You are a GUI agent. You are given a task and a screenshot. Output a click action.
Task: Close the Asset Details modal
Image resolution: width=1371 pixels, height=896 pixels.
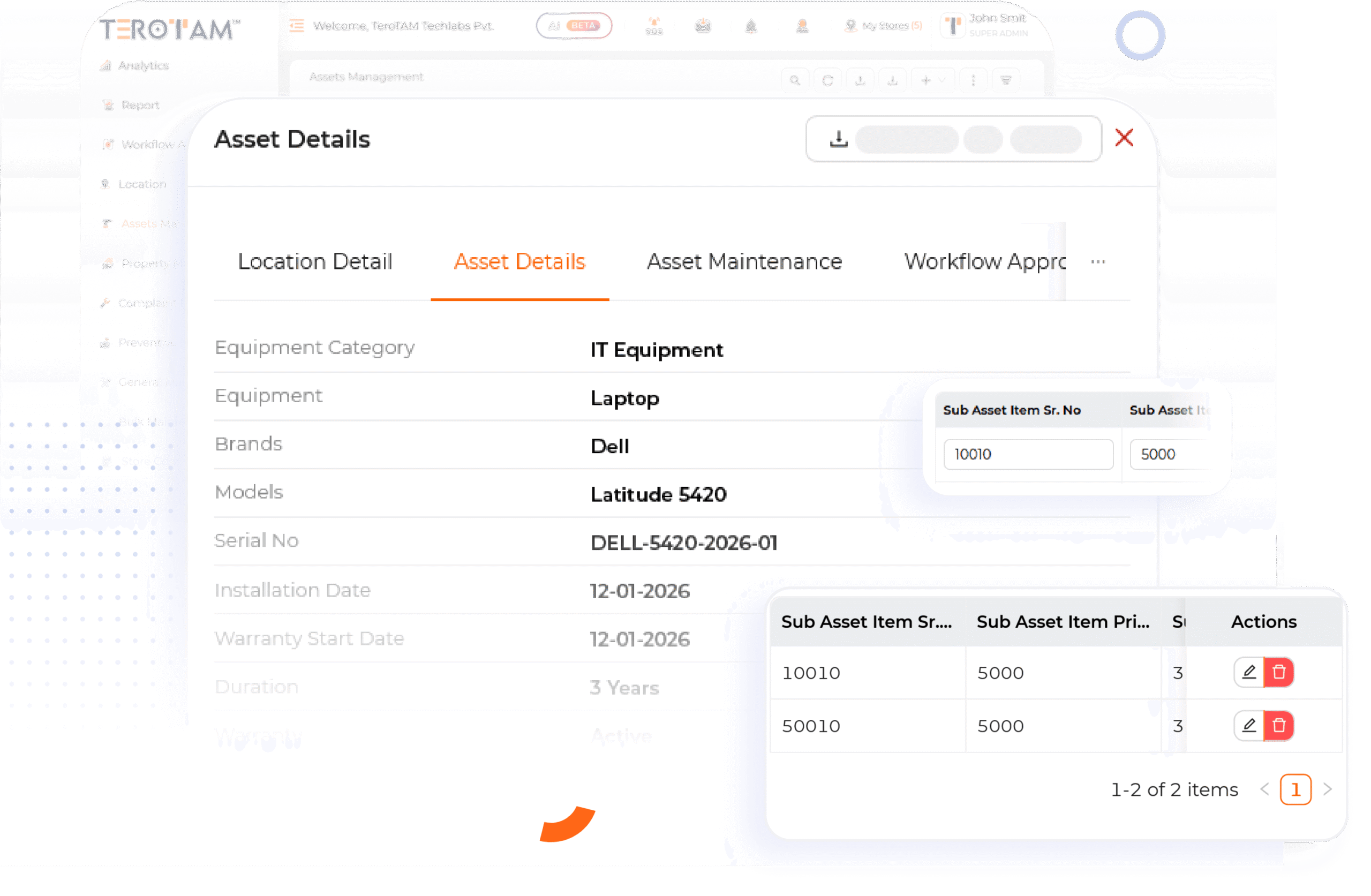[1124, 138]
